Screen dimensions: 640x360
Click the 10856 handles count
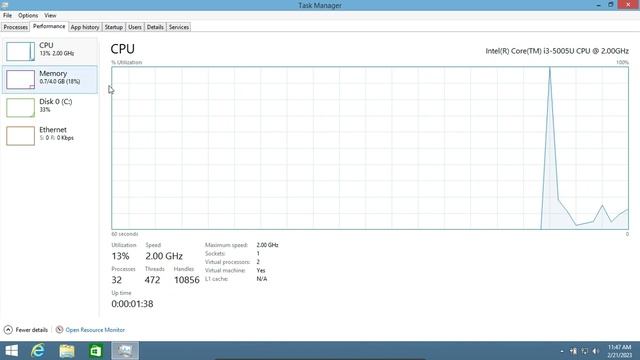[187, 280]
